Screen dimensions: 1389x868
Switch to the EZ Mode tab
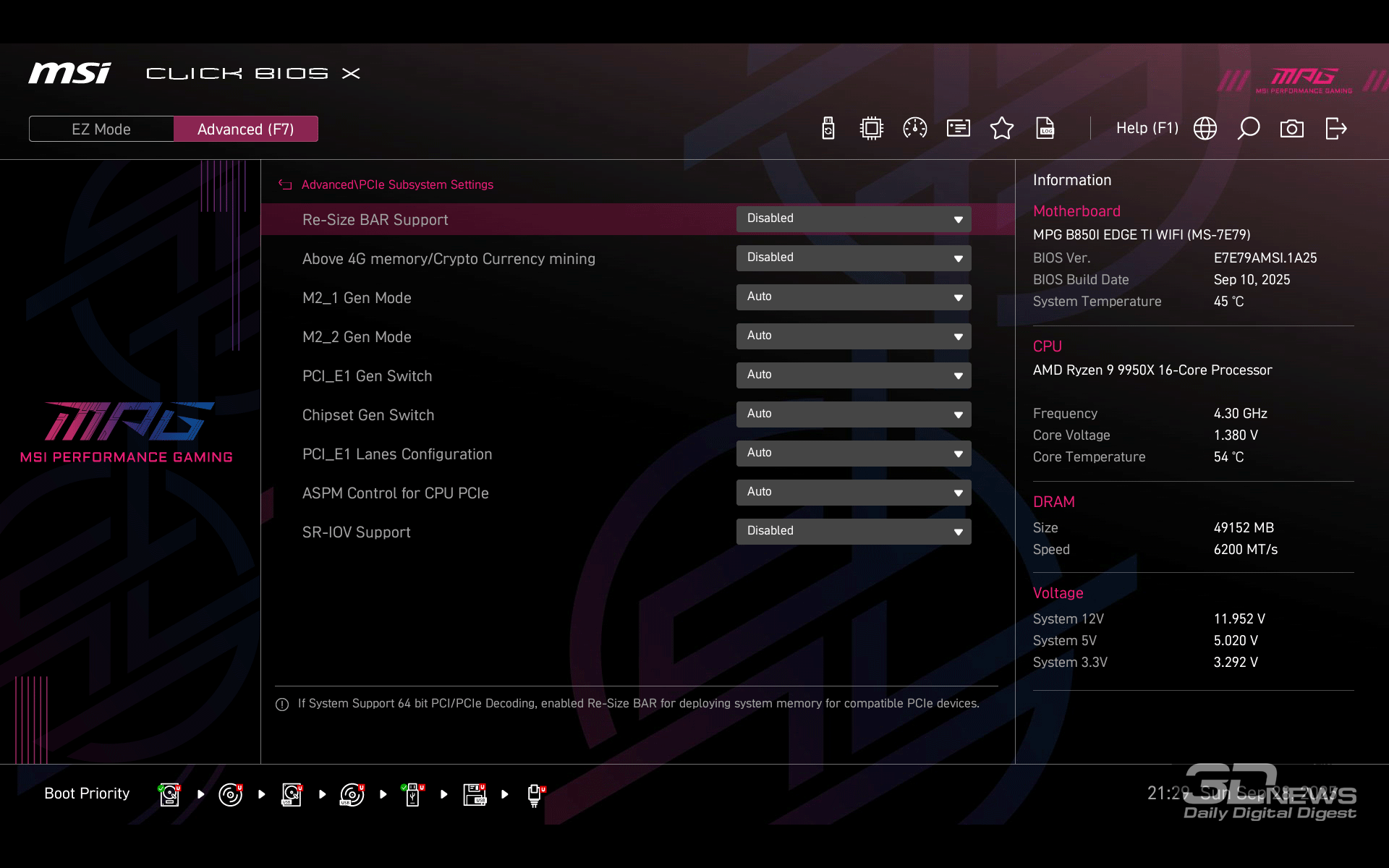click(x=101, y=129)
